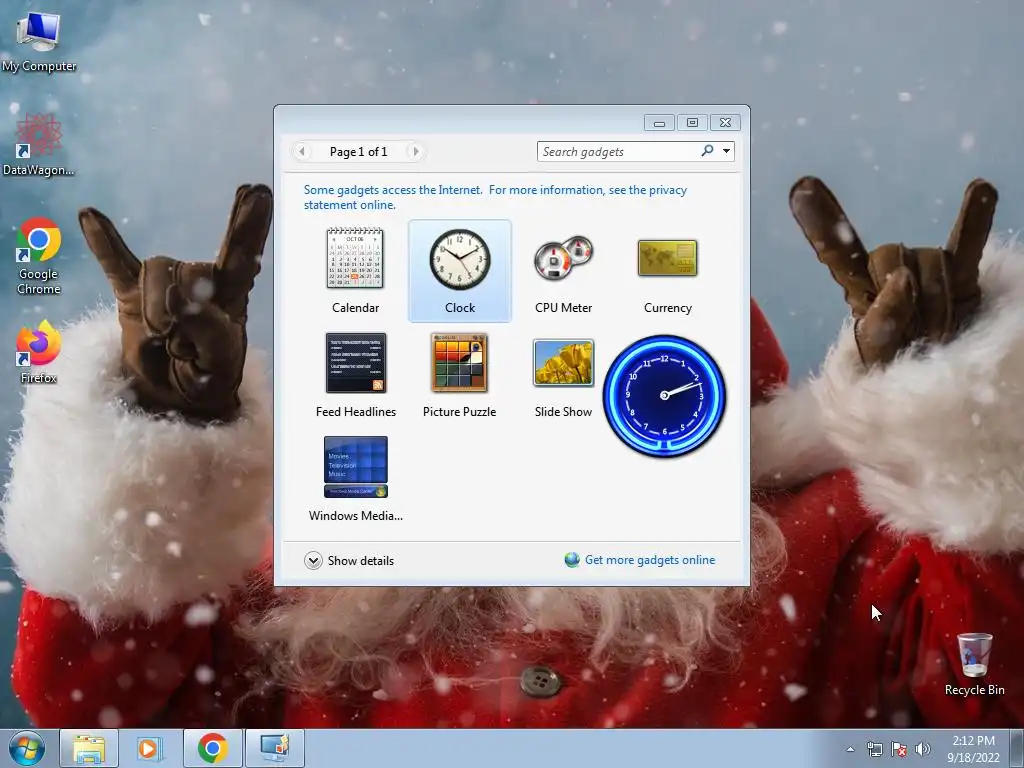
Task: Close the gadgets window
Action: (725, 123)
